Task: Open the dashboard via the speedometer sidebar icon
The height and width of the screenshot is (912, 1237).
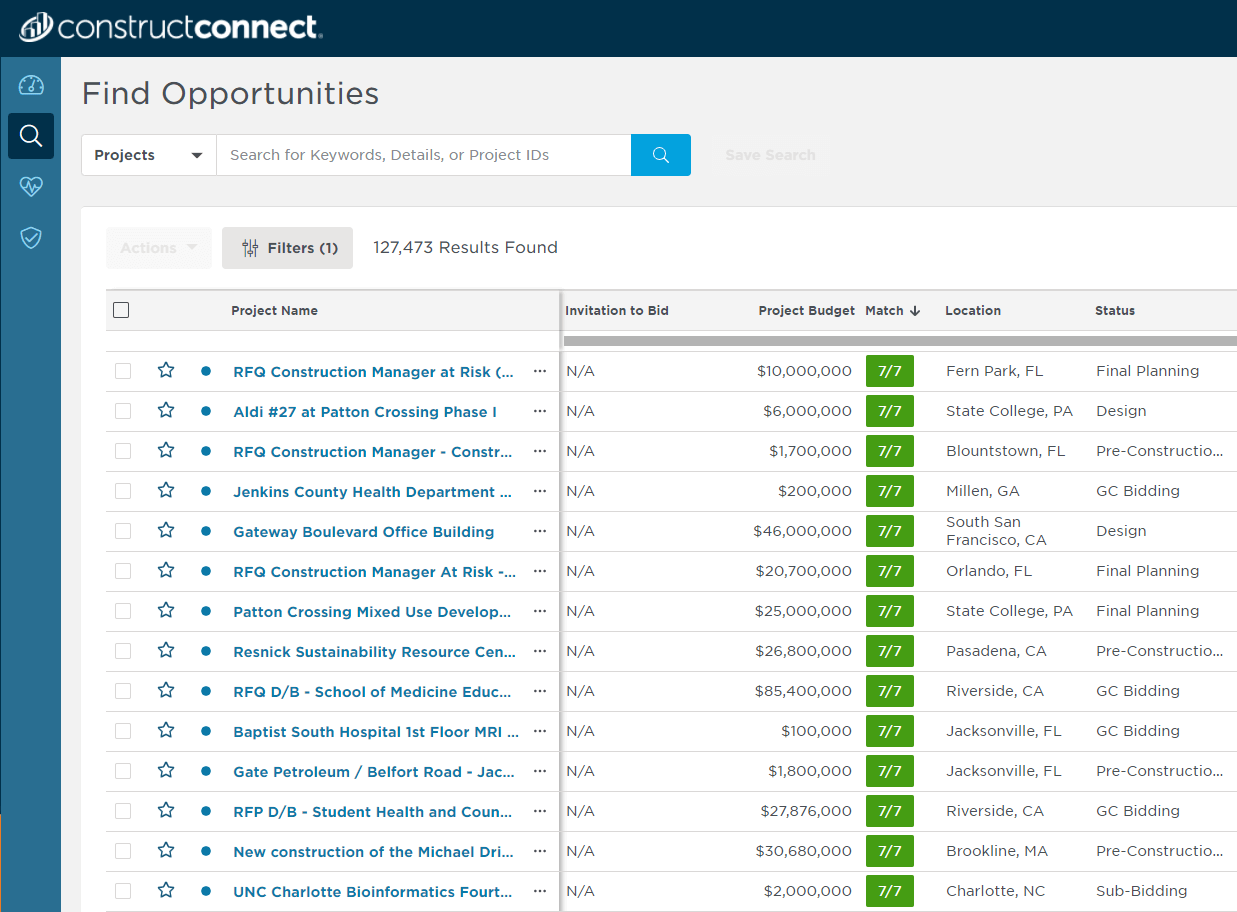Action: 31,86
